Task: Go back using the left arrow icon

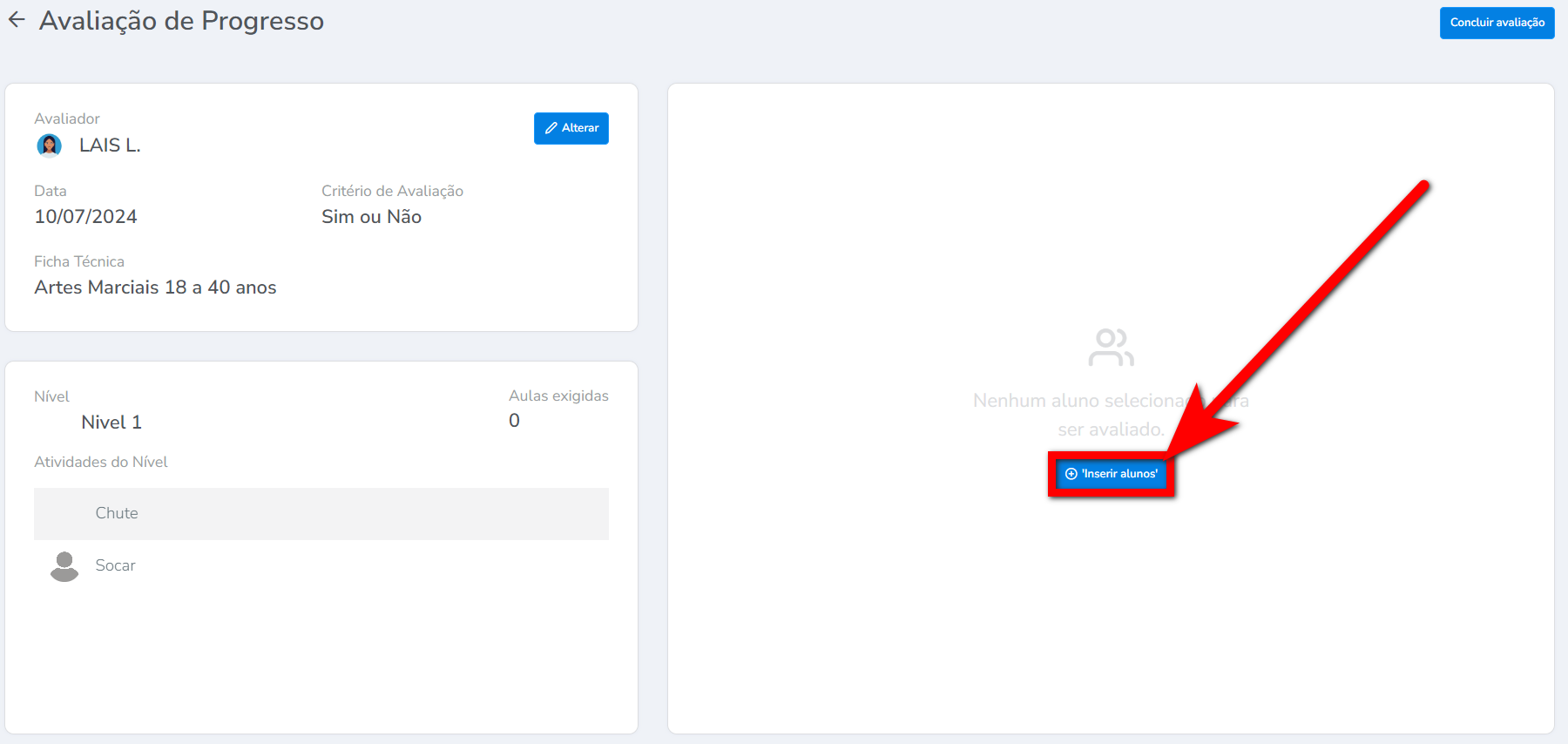Action: (x=17, y=20)
